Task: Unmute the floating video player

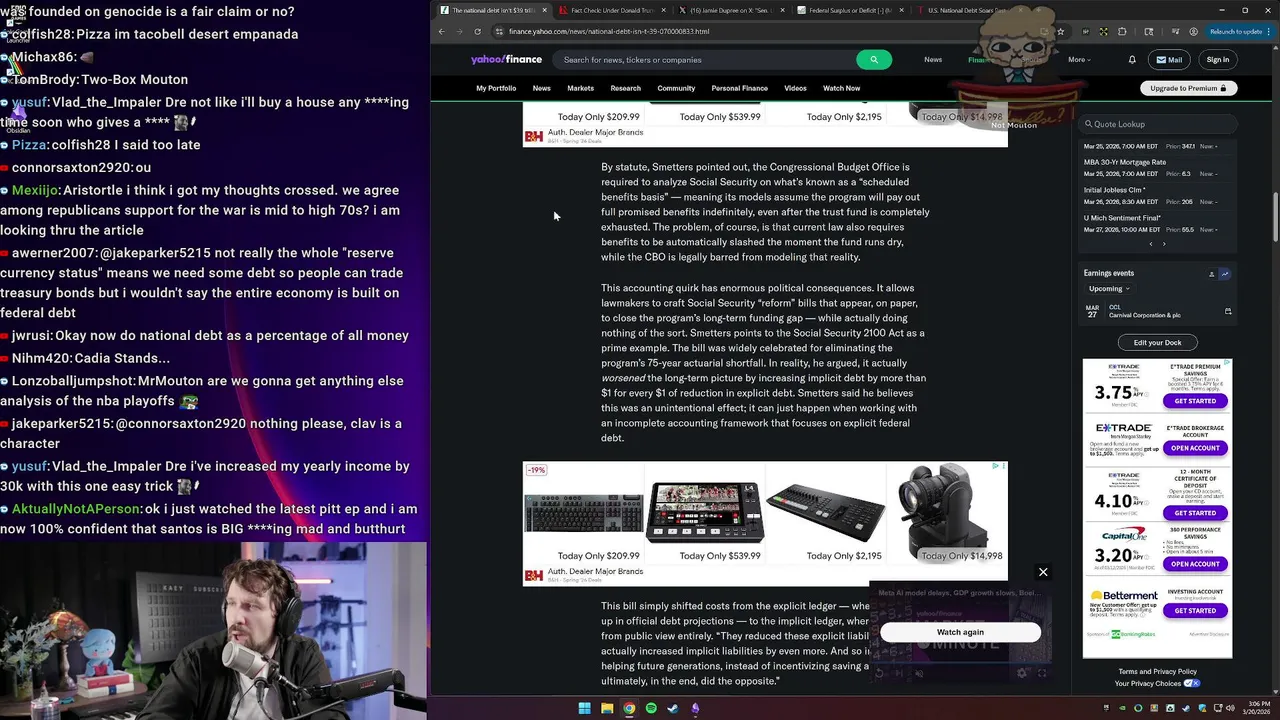Action: point(919,673)
